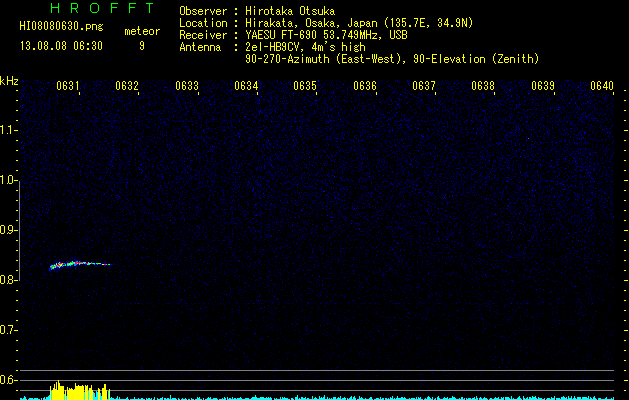Select the file name HI08080630.png

pos(61,27)
